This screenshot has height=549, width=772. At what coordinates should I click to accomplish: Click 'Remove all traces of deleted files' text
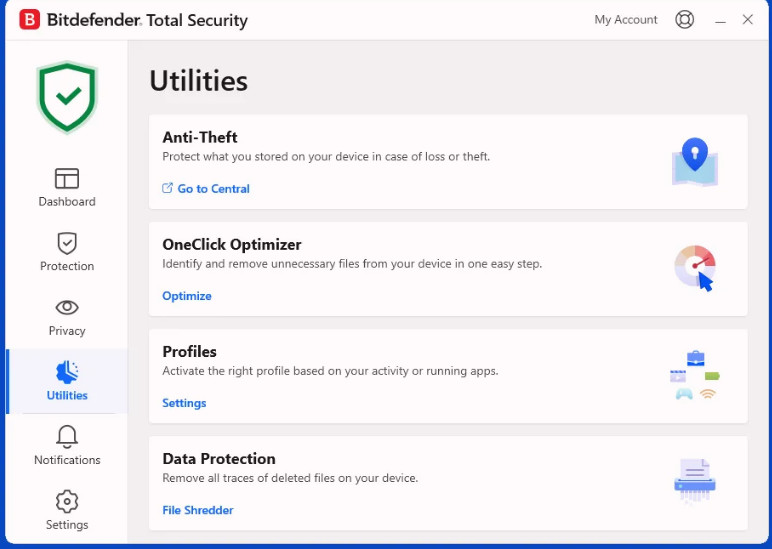coord(290,478)
